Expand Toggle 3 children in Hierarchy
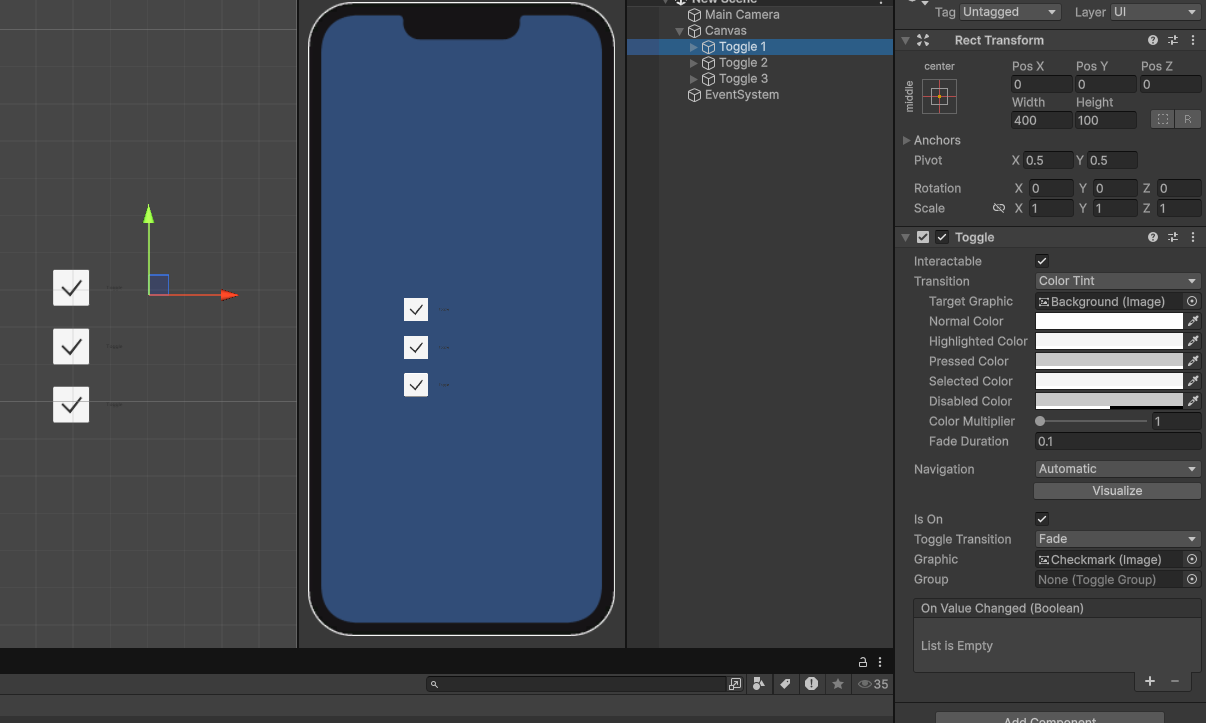The height and width of the screenshot is (723, 1206). (694, 79)
